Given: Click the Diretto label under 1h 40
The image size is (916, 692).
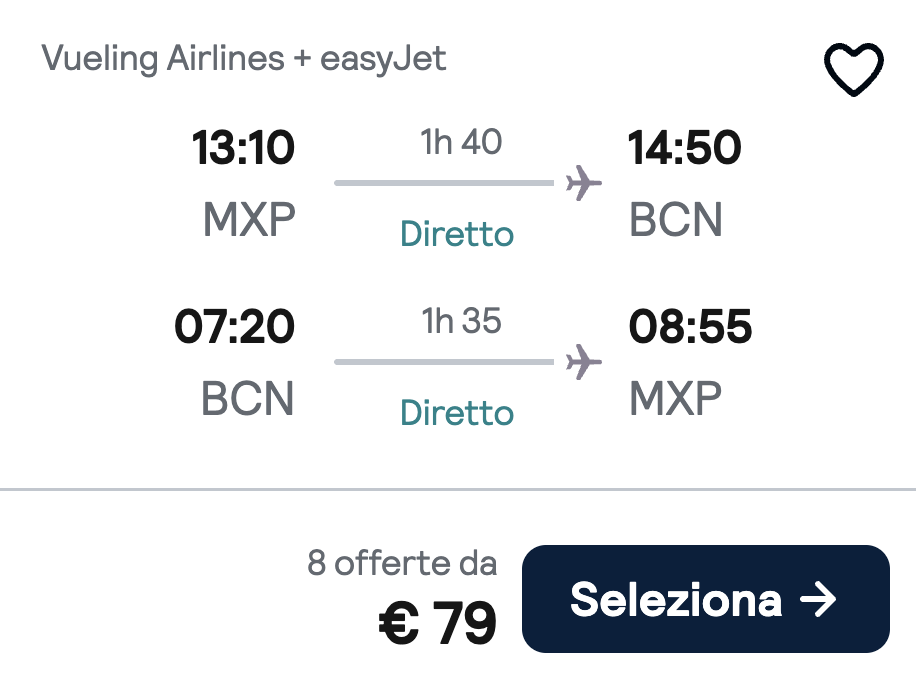Looking at the screenshot, I should click(457, 235).
